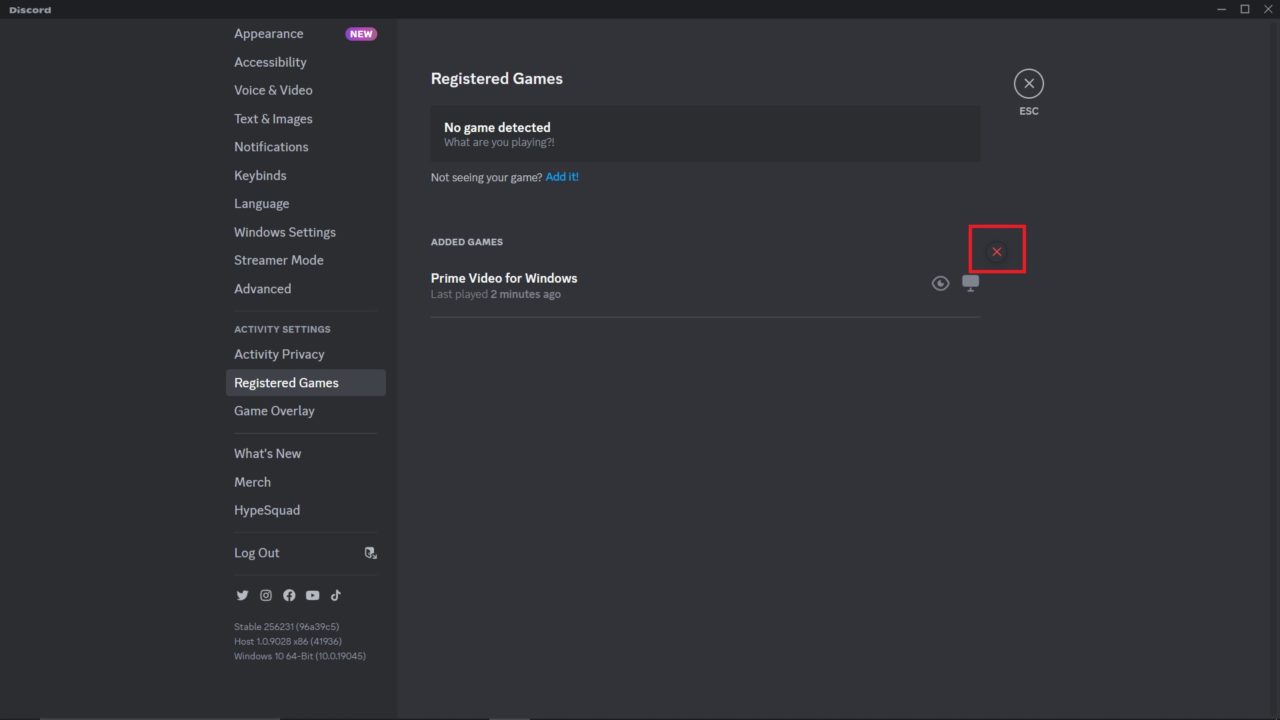Open HypeSquad page

267,510
